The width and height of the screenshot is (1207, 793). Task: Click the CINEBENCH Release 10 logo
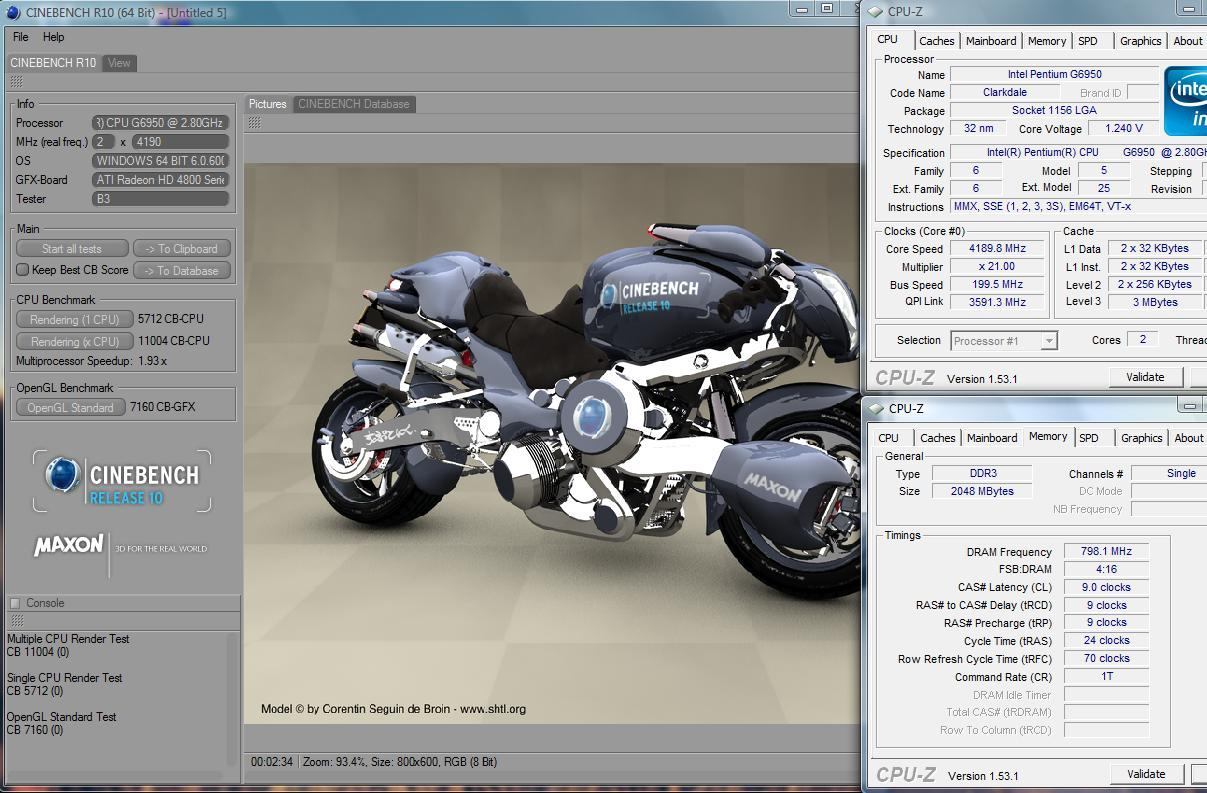click(x=122, y=481)
